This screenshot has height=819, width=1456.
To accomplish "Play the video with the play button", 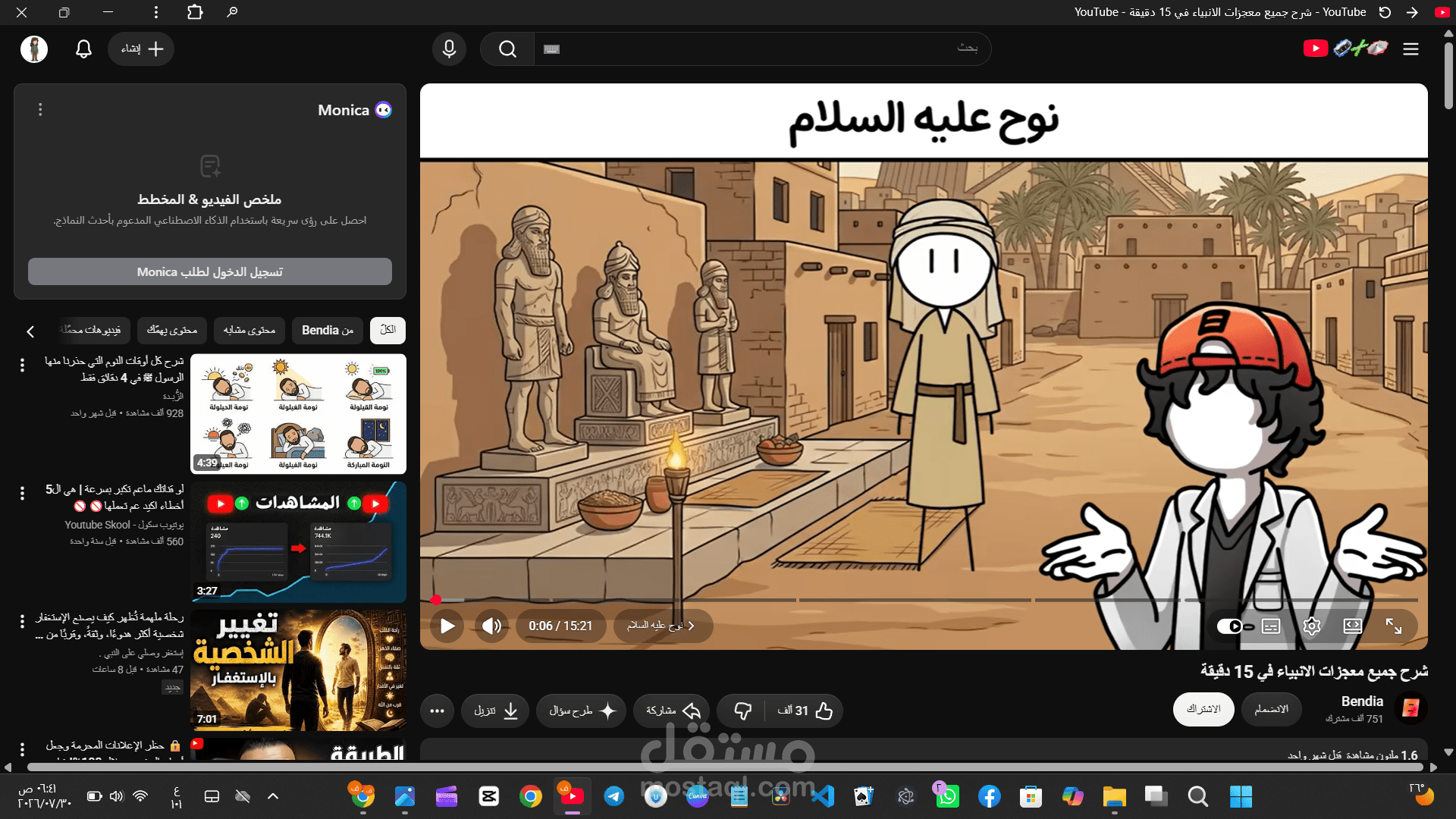I will [x=447, y=626].
